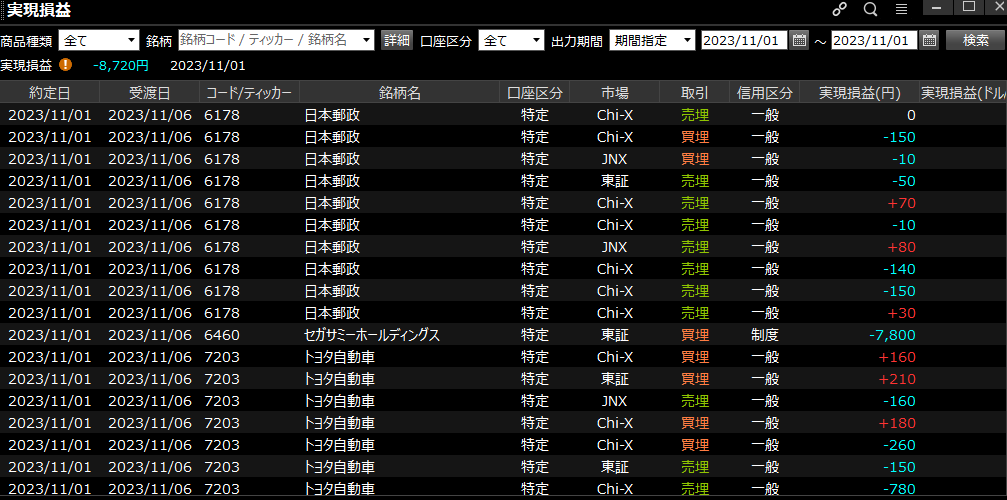Click the 0 profit cell in first row
This screenshot has height=500, width=1007.
point(911,116)
